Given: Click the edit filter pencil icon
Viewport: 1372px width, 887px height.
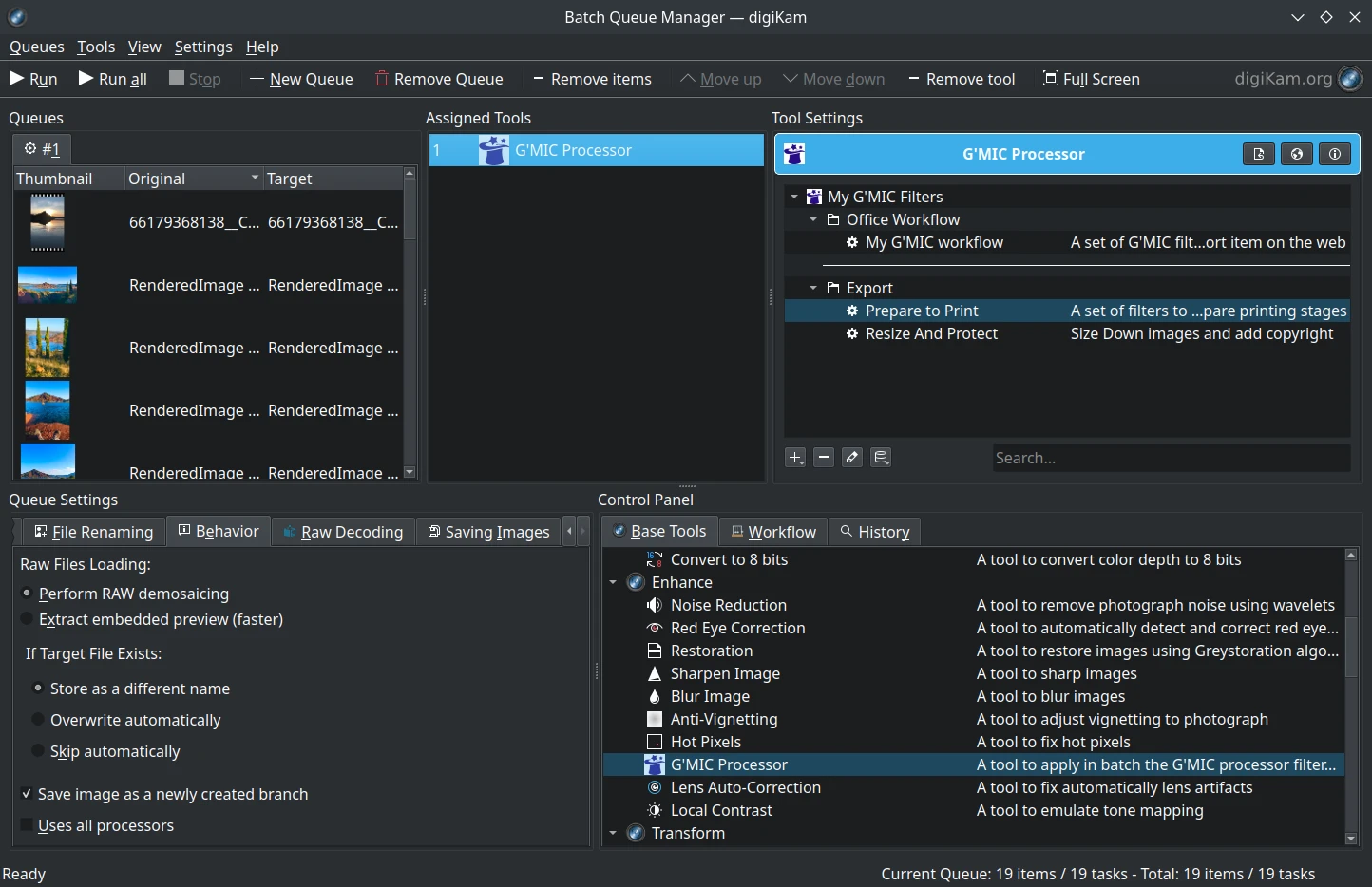Looking at the screenshot, I should (852, 458).
